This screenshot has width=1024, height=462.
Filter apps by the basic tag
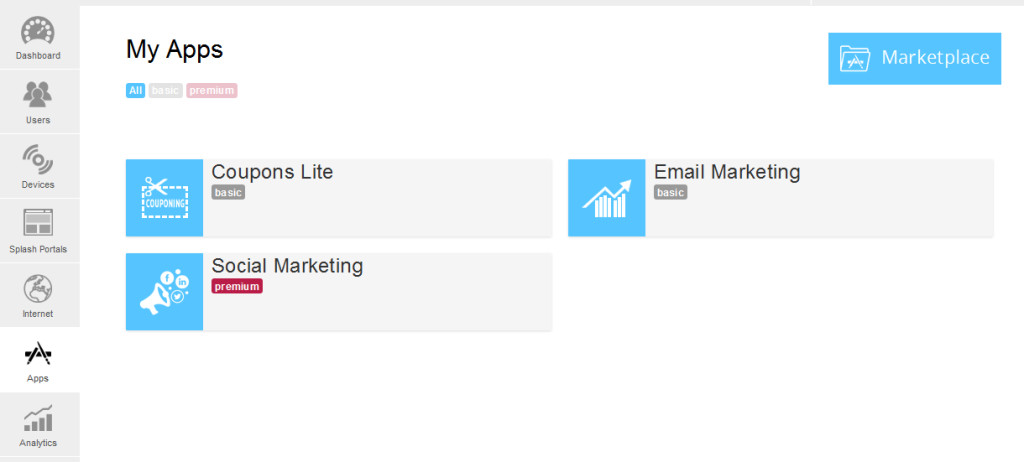165,90
